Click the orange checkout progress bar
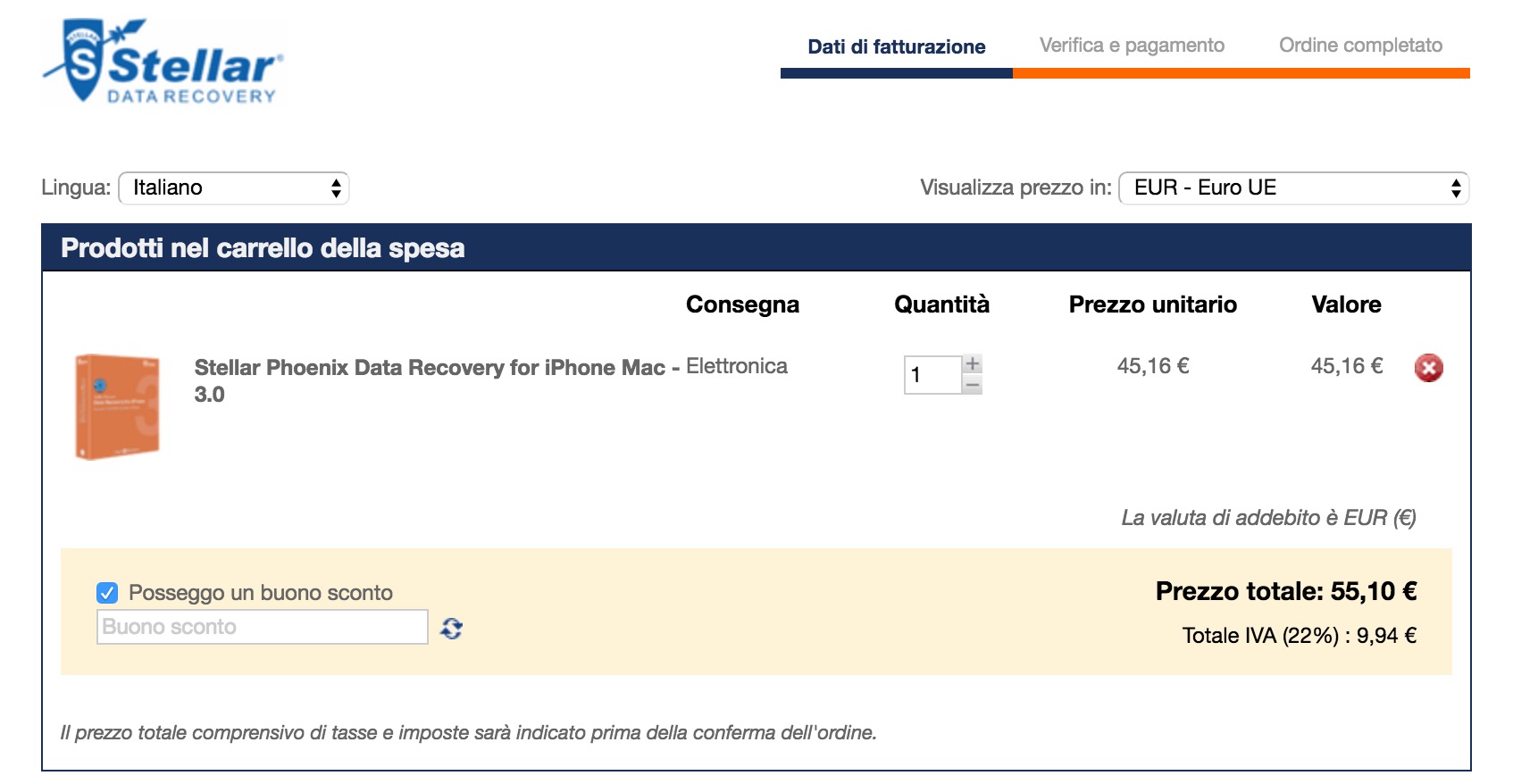Viewport: 1513px width, 784px height. point(1241,73)
